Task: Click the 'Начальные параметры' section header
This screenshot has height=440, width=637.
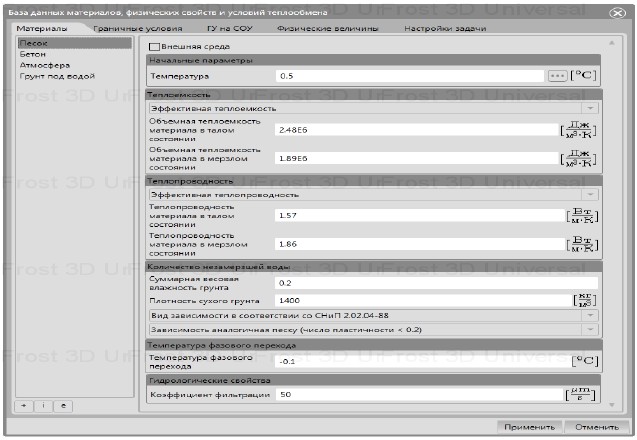Action: click(x=373, y=60)
